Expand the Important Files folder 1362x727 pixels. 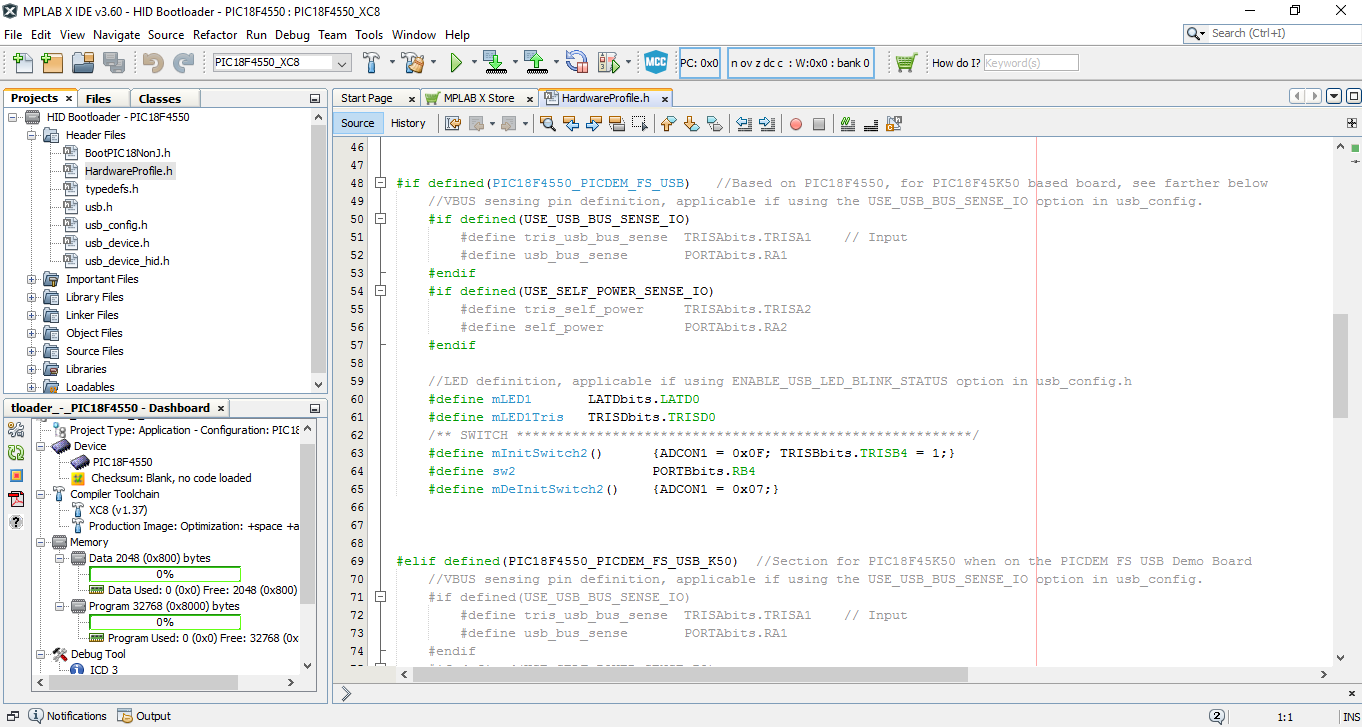click(x=31, y=279)
